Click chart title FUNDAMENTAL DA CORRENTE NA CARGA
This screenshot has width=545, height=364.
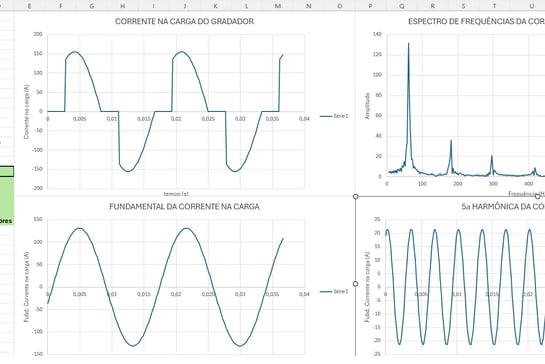[184, 207]
